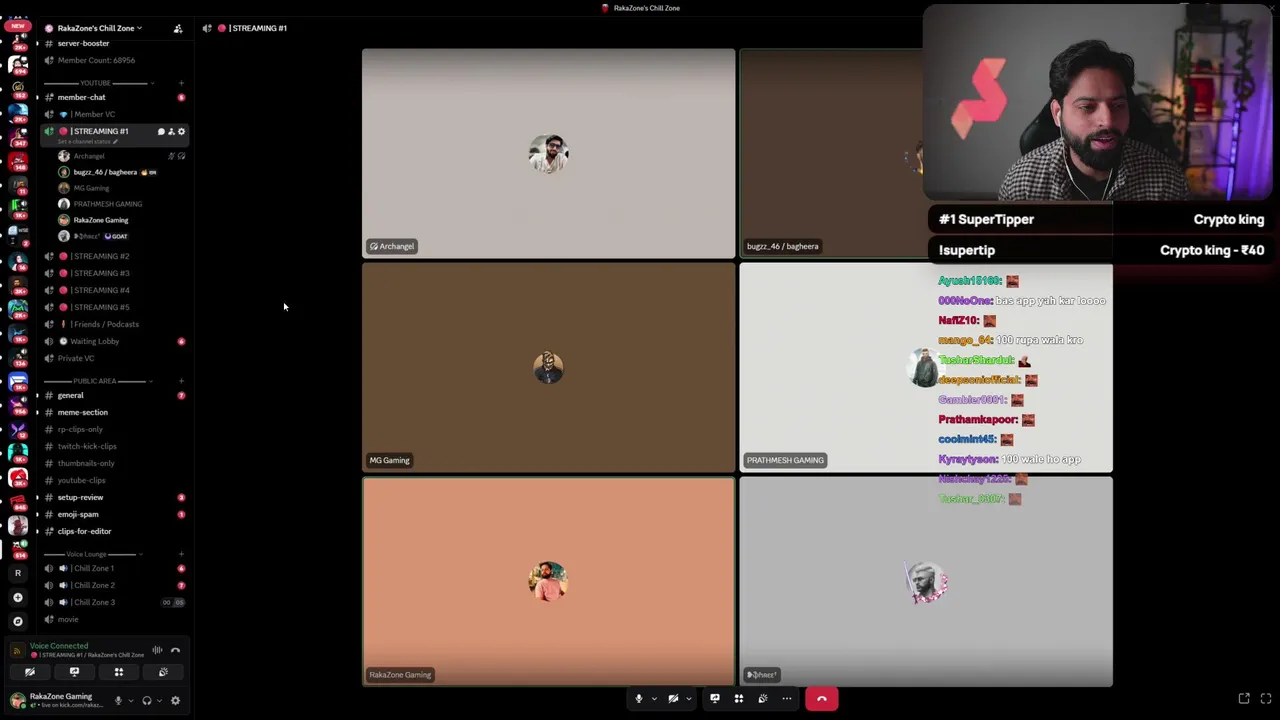
Task: Open activities button in voice panel
Action: 118,672
